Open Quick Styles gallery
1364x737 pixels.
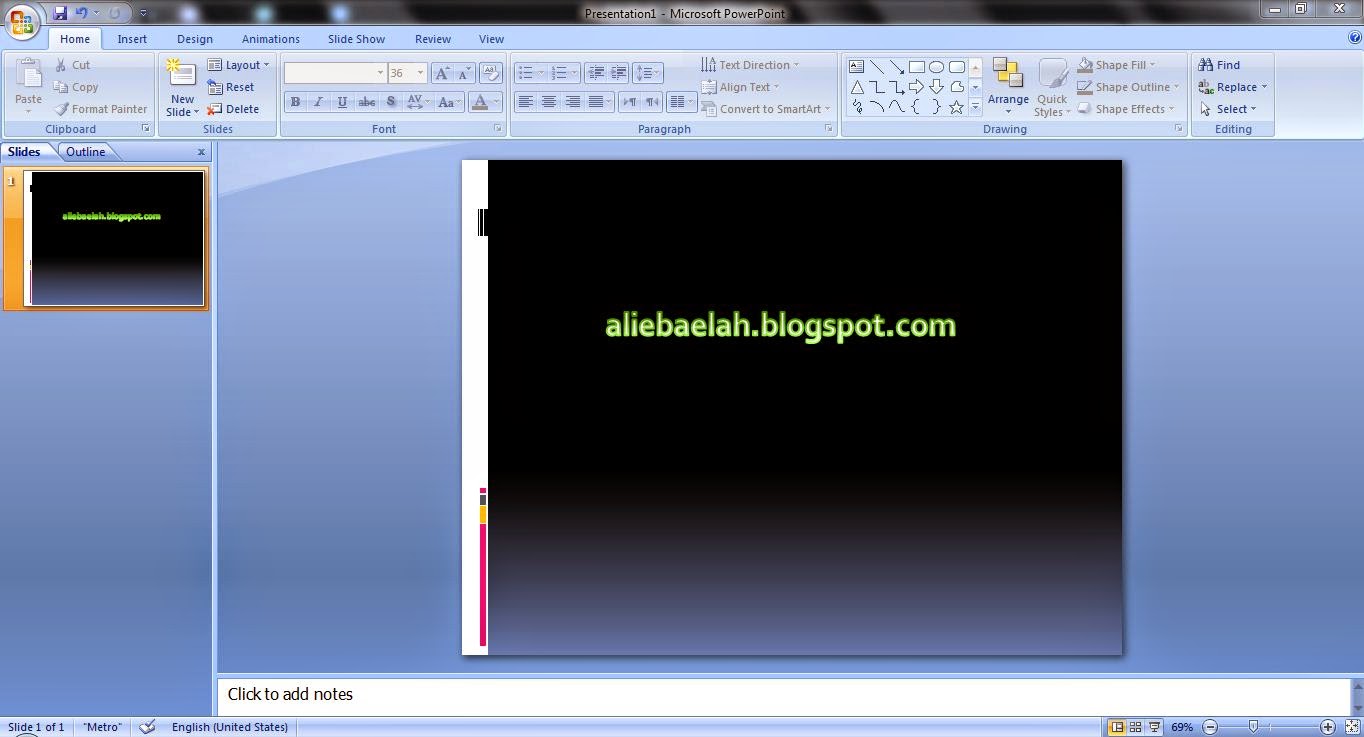[x=1051, y=89]
